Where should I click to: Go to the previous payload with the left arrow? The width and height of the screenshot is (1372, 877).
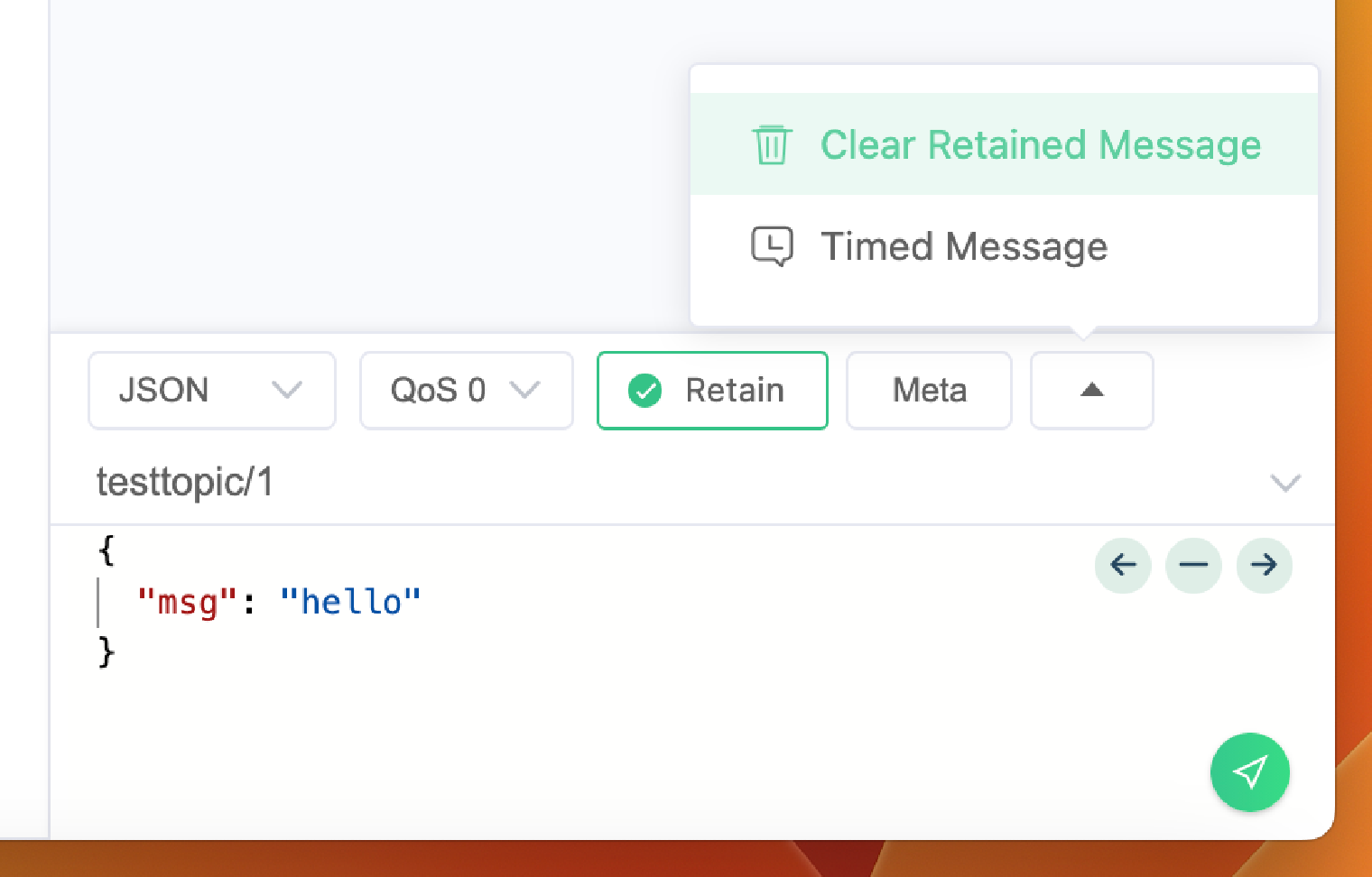1123,565
